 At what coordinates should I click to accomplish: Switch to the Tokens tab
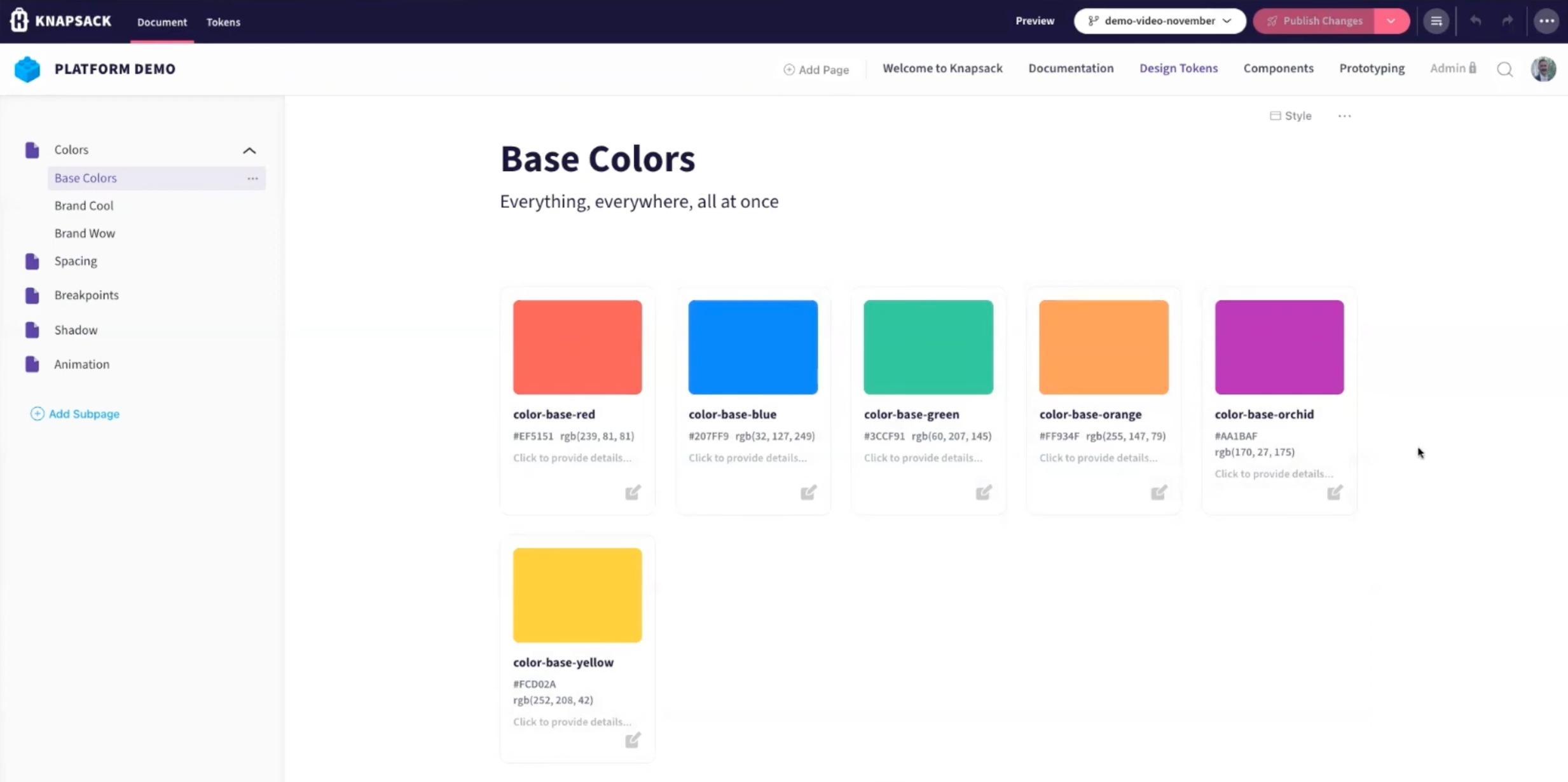[223, 22]
